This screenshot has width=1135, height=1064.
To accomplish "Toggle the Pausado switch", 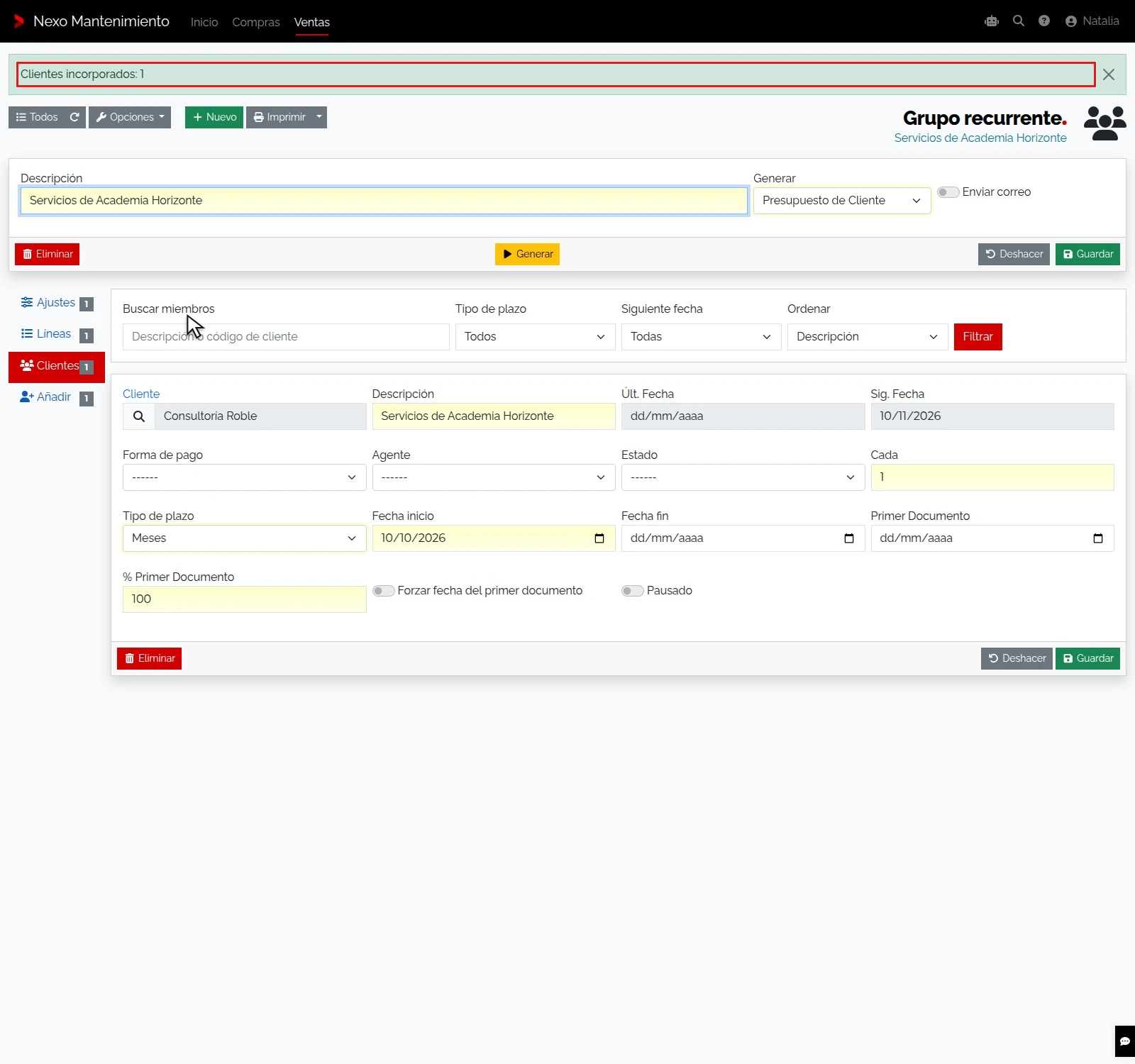I will 633,591.
